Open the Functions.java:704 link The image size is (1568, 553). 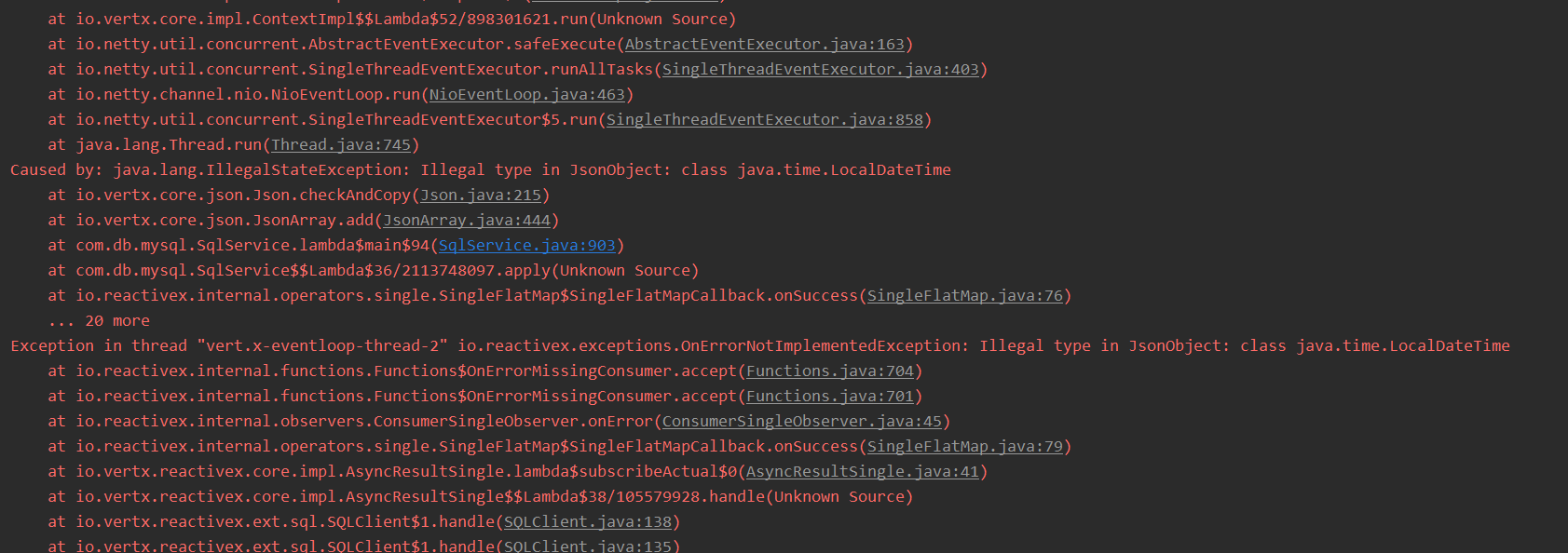coord(830,371)
